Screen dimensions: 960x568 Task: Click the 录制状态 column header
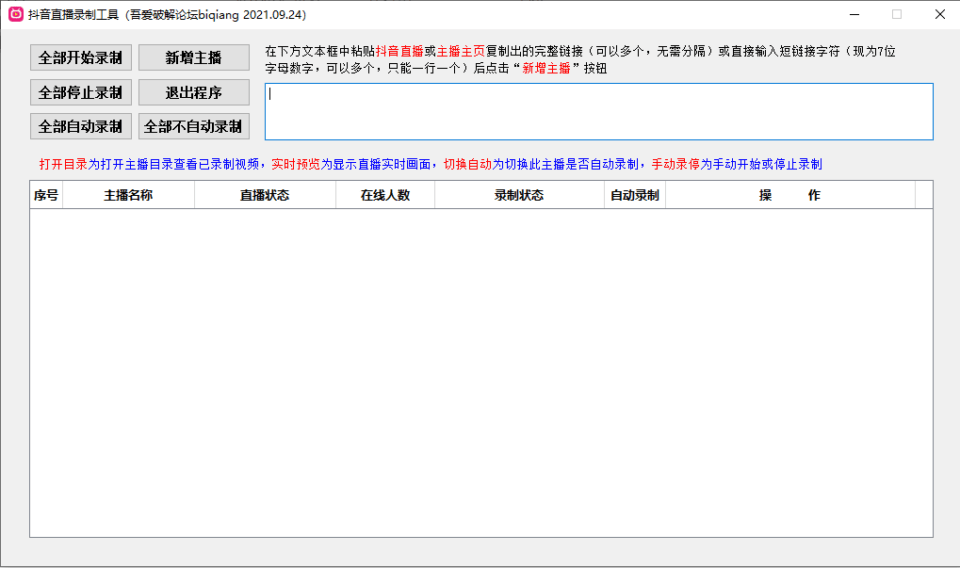(x=519, y=195)
